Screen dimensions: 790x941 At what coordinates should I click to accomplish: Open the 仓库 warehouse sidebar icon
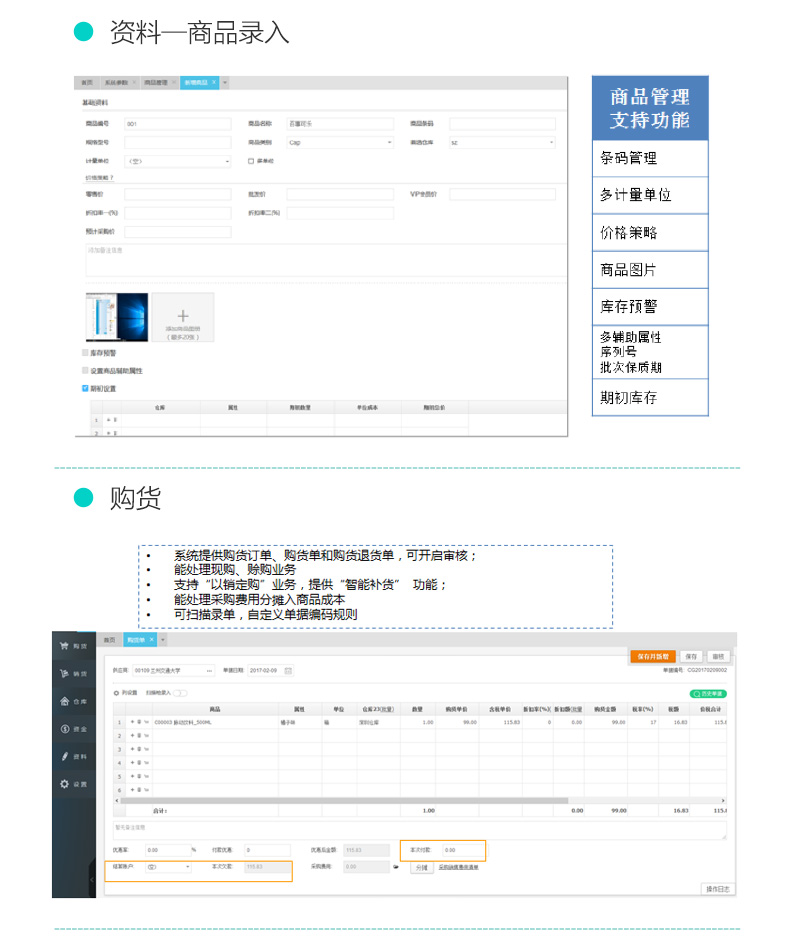(x=72, y=701)
